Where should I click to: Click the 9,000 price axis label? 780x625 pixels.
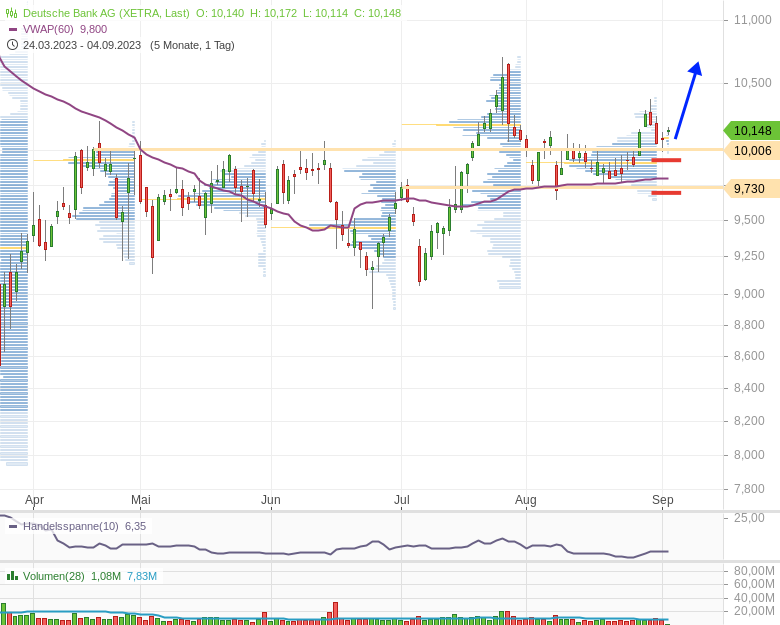point(749,294)
